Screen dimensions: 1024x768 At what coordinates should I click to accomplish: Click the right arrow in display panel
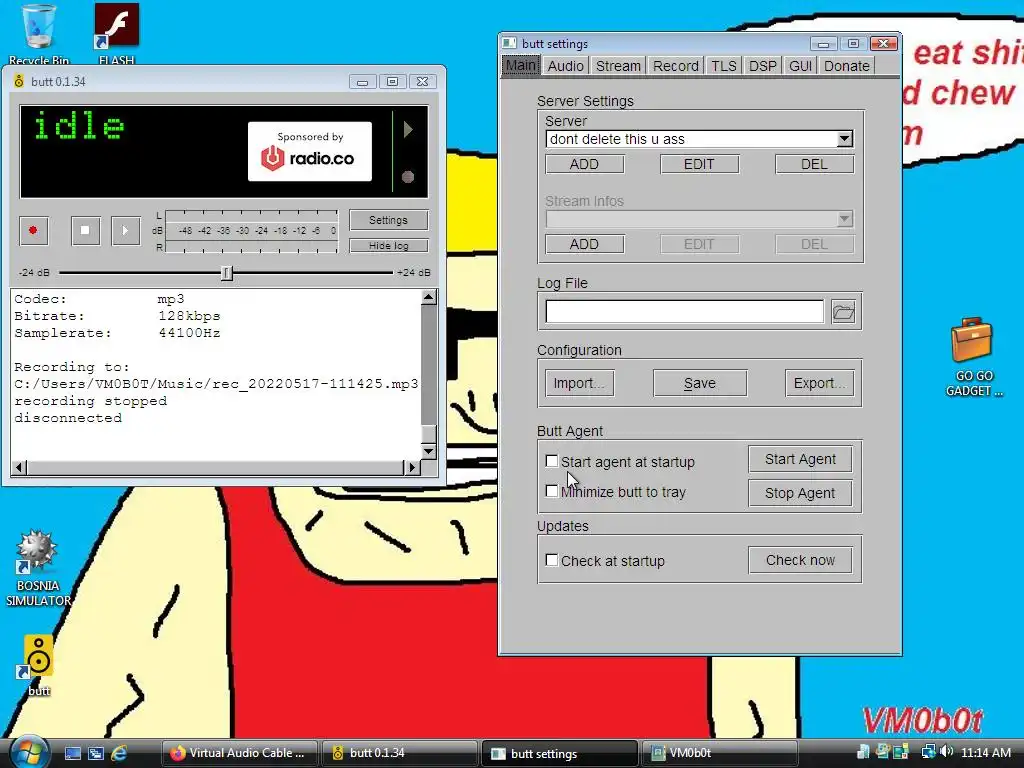408,129
